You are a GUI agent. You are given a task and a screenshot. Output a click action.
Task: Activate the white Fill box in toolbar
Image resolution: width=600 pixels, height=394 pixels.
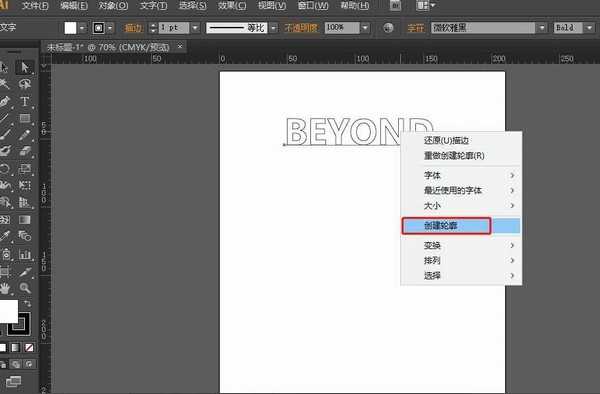8,311
